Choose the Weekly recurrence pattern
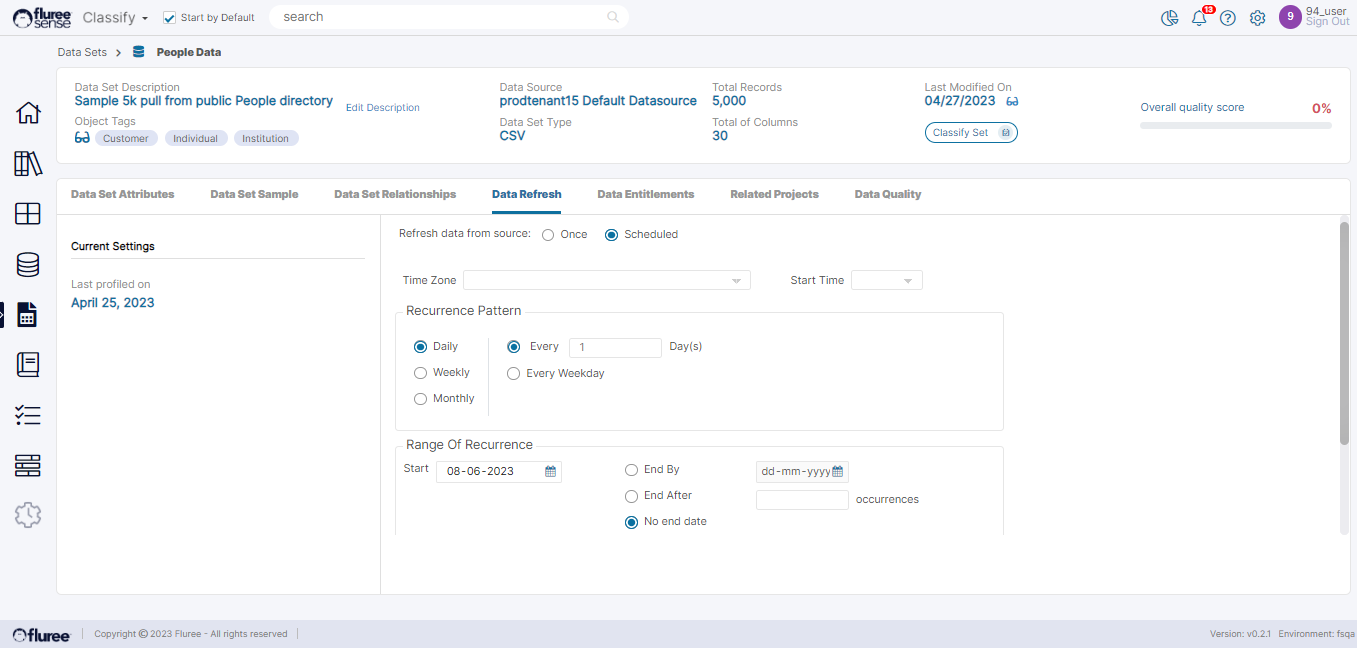 [421, 373]
